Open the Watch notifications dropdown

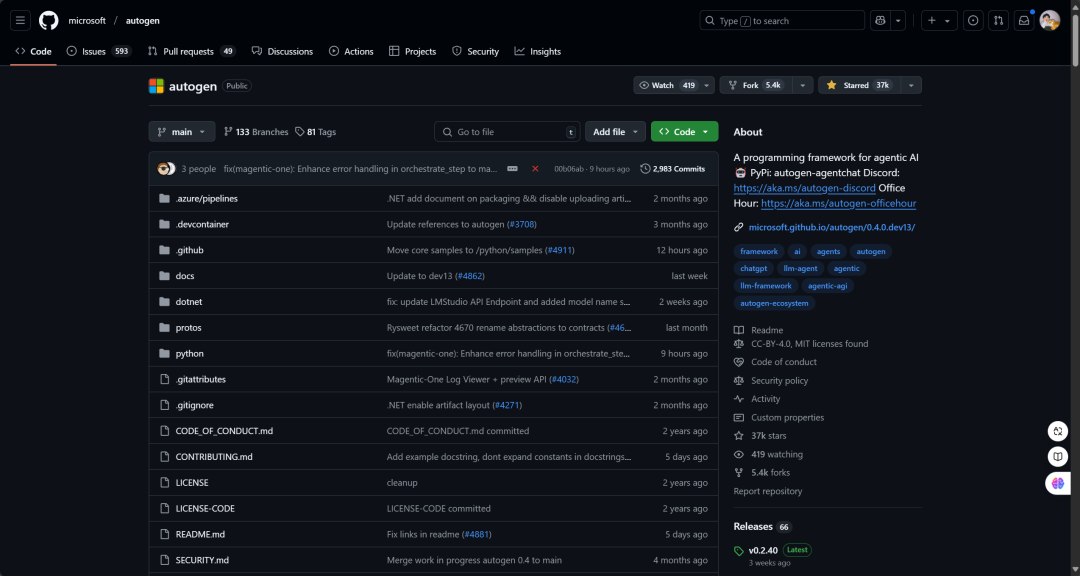point(674,85)
